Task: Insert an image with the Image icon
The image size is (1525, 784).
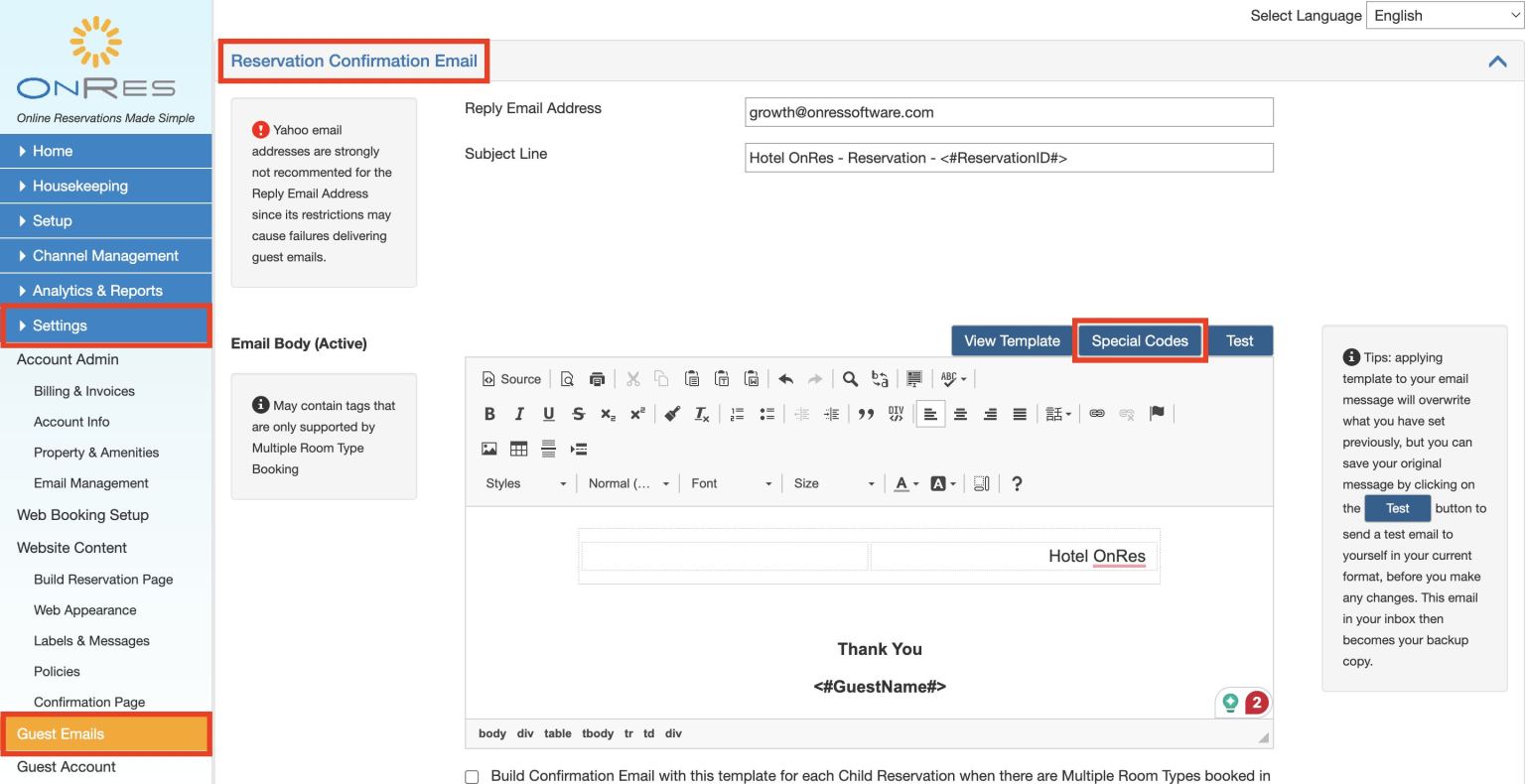Action: click(x=488, y=450)
